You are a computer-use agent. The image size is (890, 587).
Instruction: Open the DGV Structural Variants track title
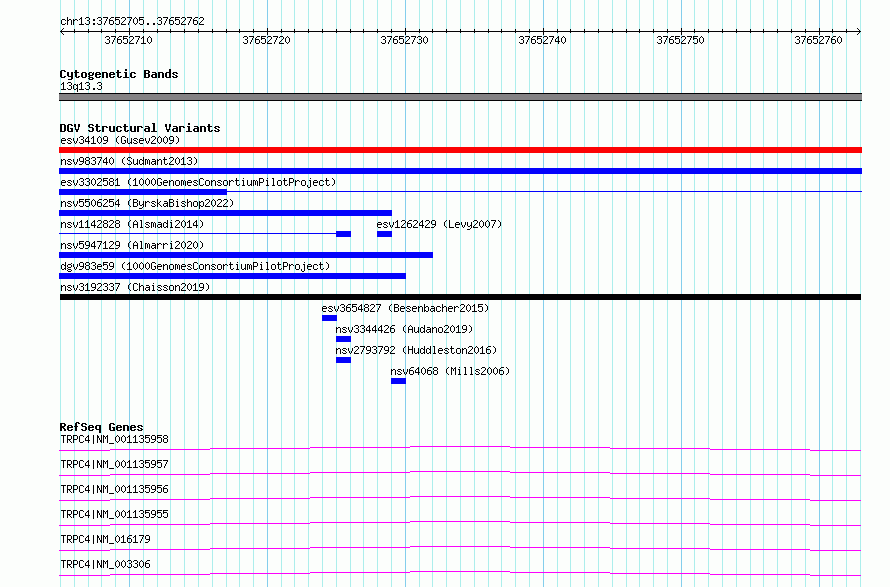(140, 128)
